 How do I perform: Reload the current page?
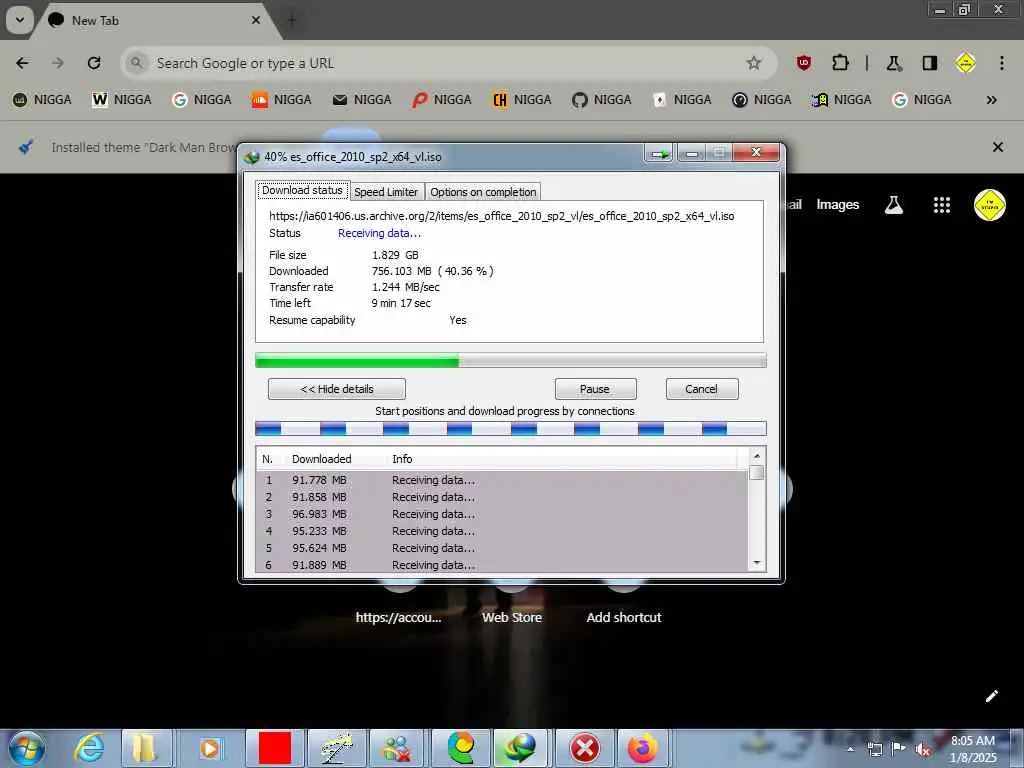click(x=94, y=63)
